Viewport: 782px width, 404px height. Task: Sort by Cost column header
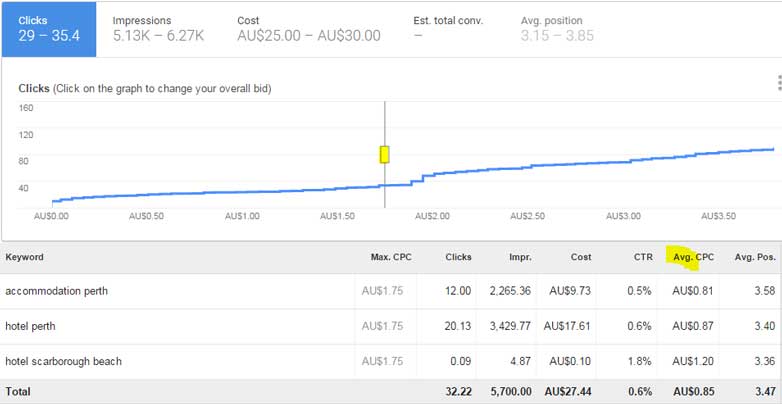pyautogui.click(x=581, y=257)
